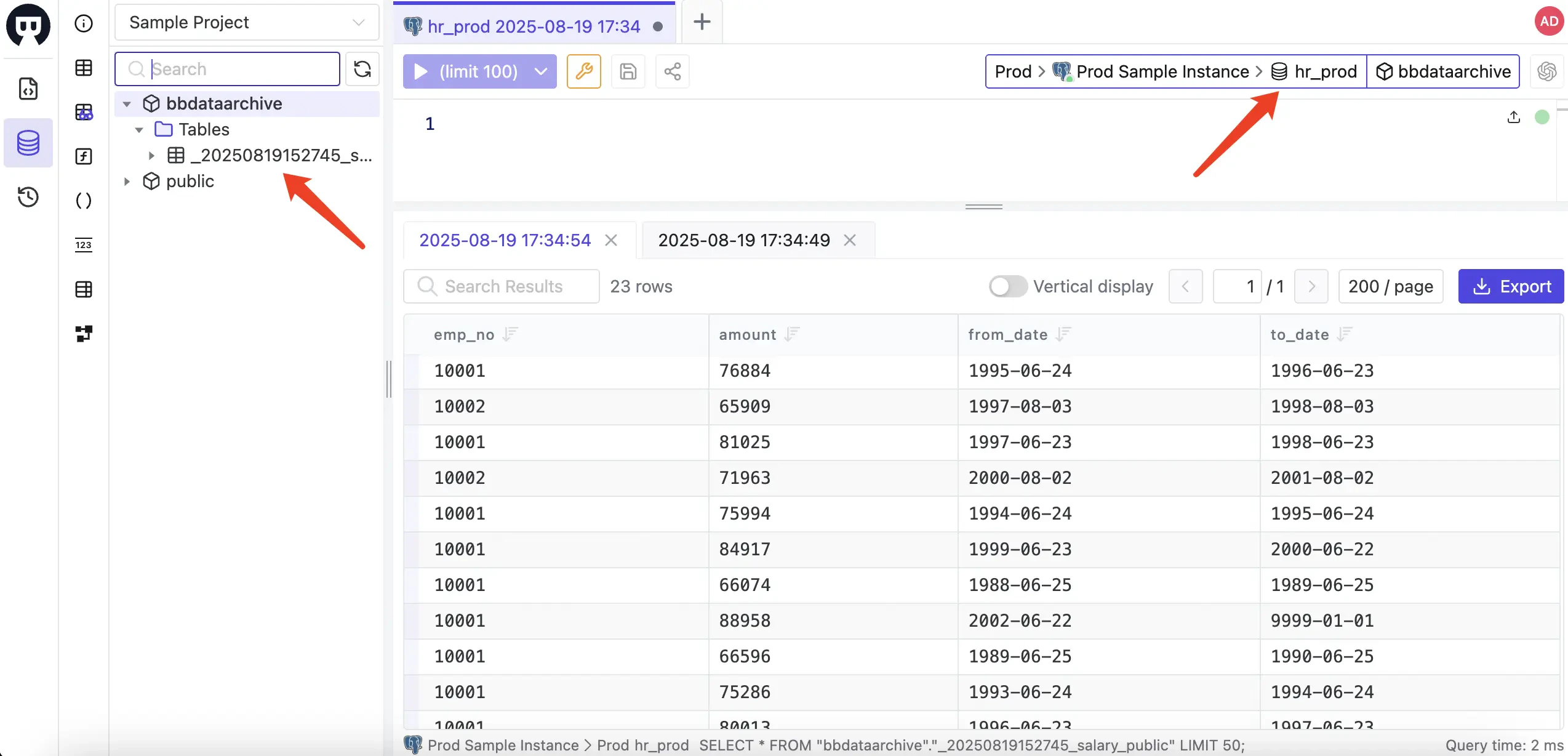Open the Sample Project selector dropdown
Screen dimensions: 1568x756
point(246,22)
